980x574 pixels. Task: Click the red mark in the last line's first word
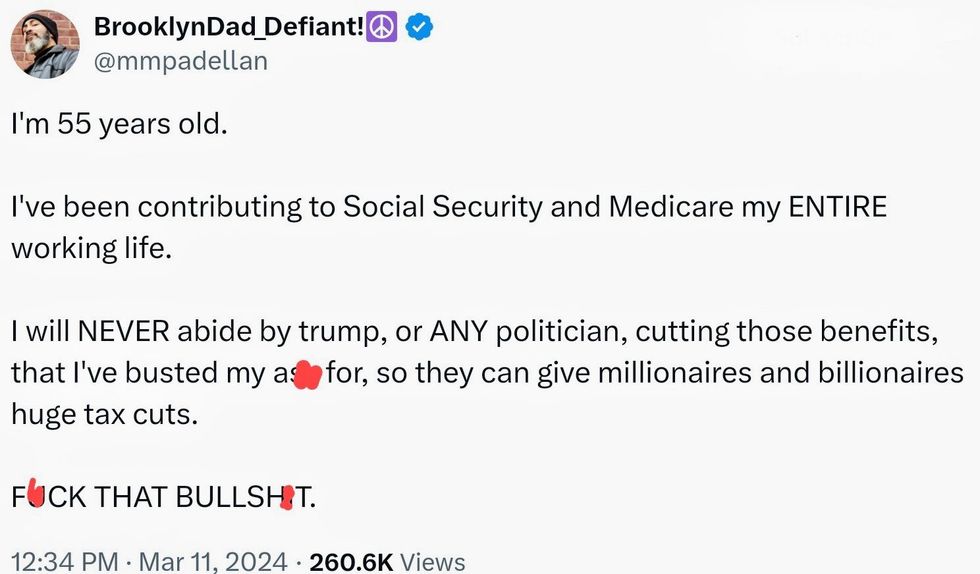(36, 493)
